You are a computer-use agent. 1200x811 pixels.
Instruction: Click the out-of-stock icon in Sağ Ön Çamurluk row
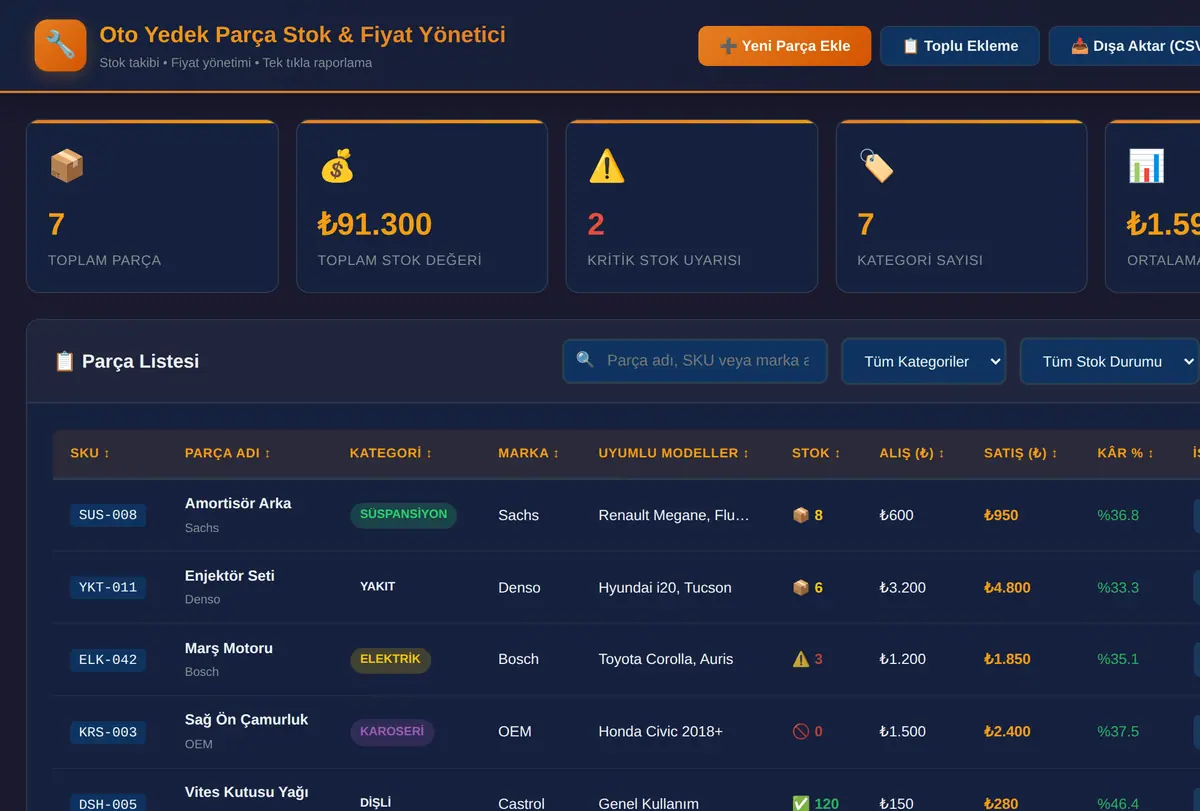(x=800, y=731)
